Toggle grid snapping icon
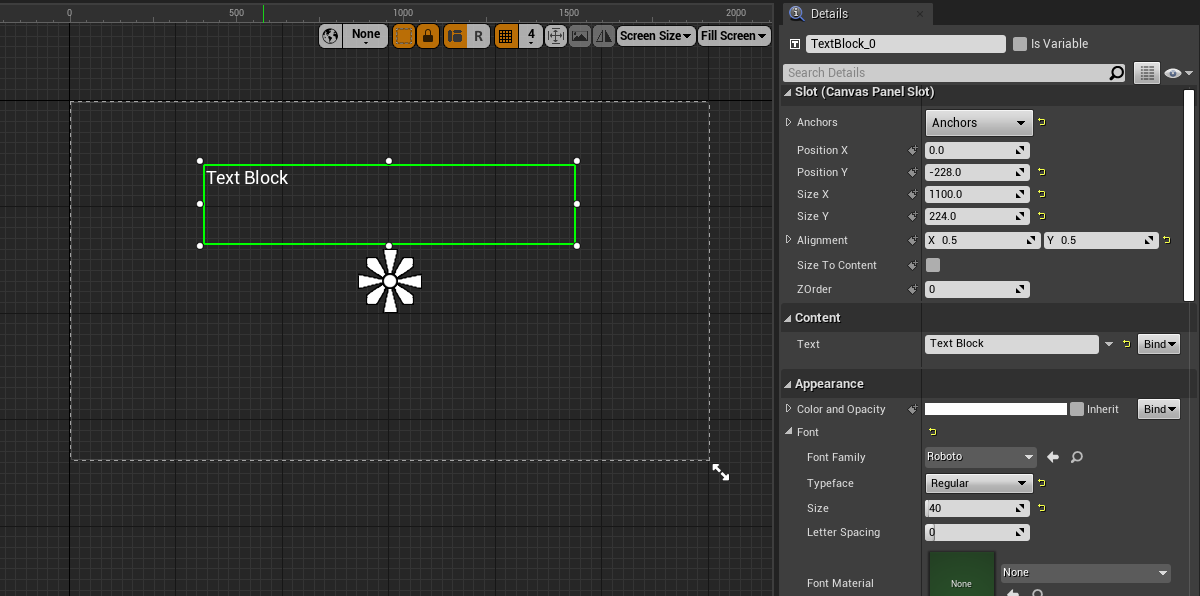Screen dimensions: 1200x596 [x=506, y=36]
